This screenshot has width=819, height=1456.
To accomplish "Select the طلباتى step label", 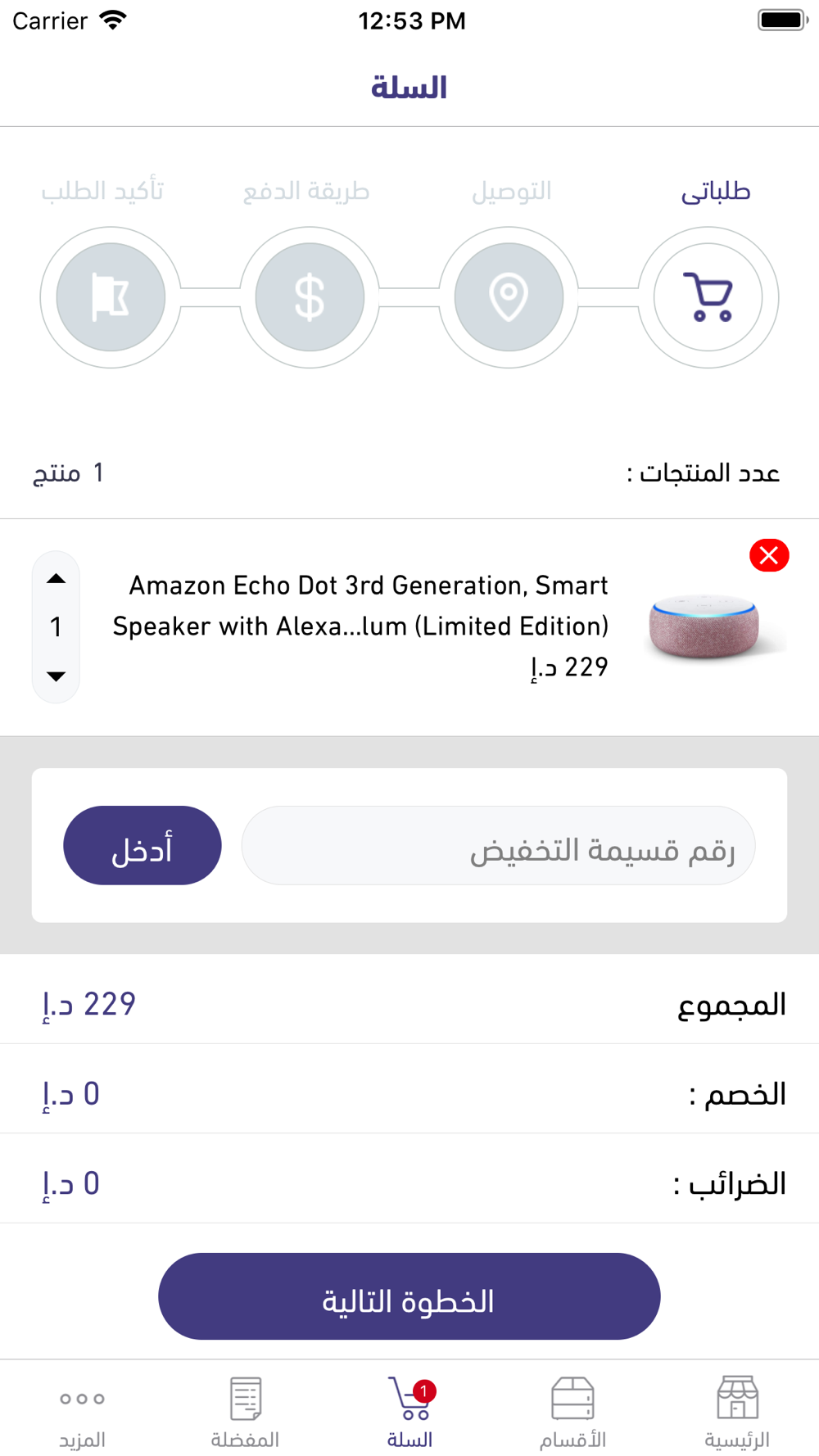I will click(716, 192).
